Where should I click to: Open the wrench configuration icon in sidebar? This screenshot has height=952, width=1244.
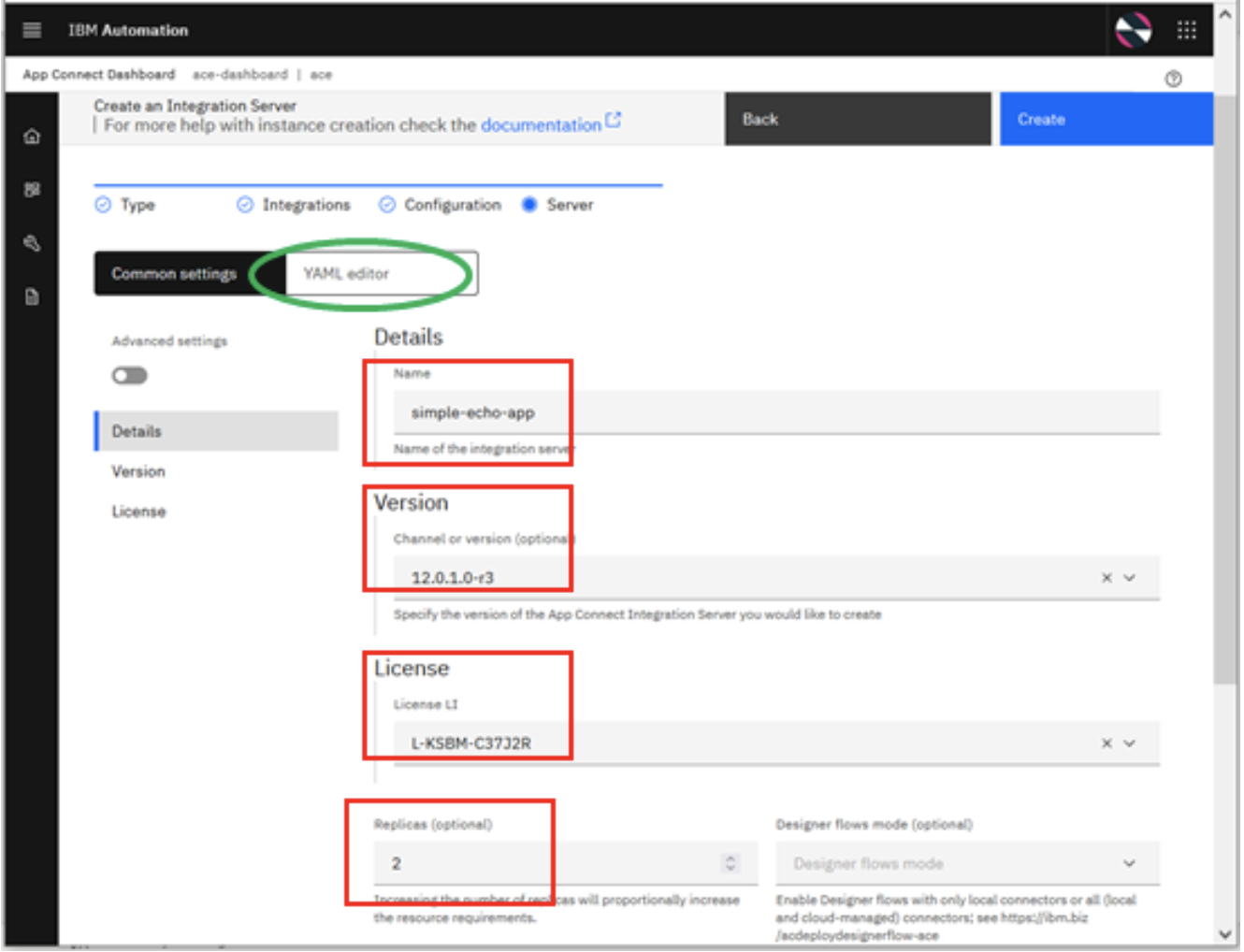pyautogui.click(x=32, y=243)
